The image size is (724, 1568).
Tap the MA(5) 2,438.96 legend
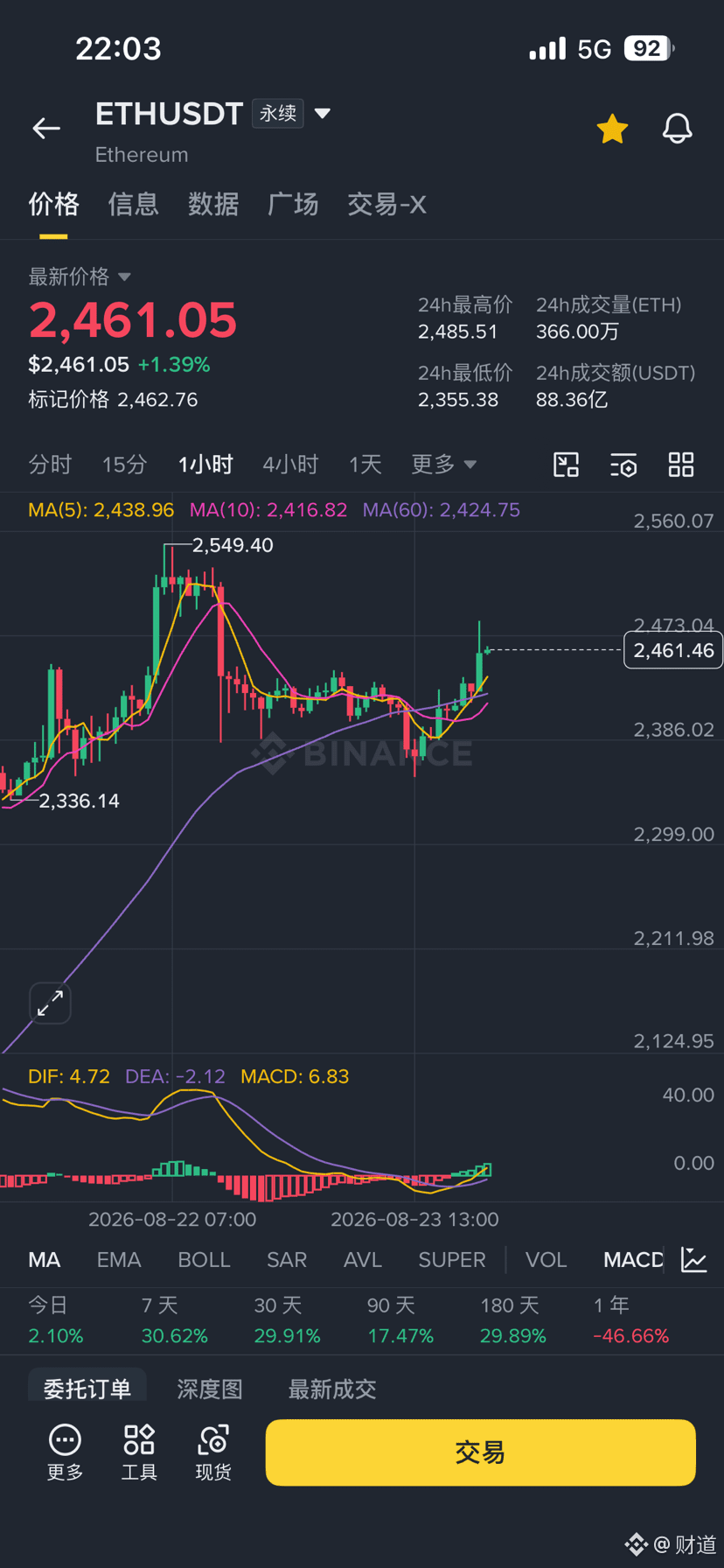coord(101,510)
